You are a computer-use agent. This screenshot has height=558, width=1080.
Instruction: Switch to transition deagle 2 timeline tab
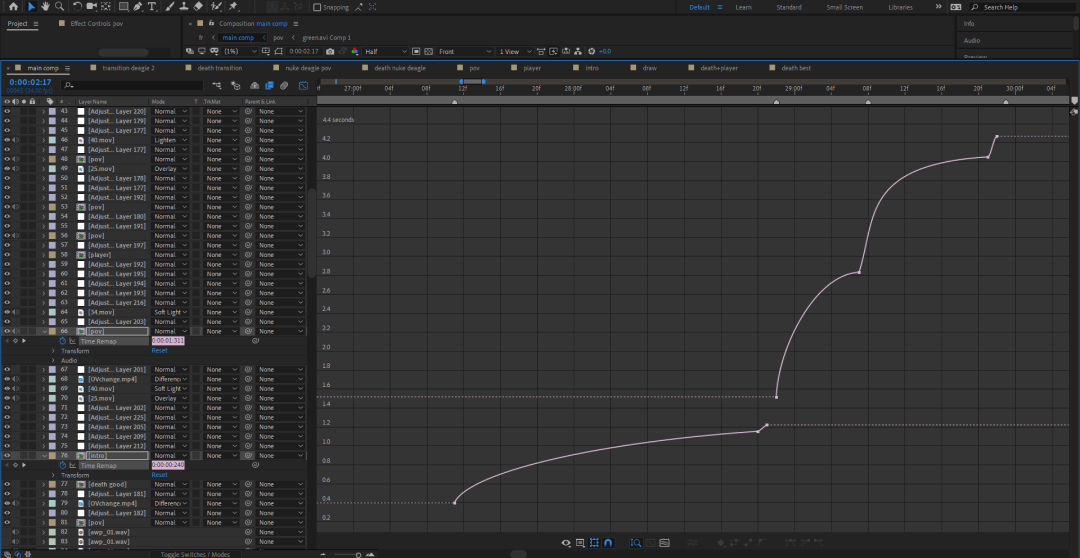(x=128, y=68)
